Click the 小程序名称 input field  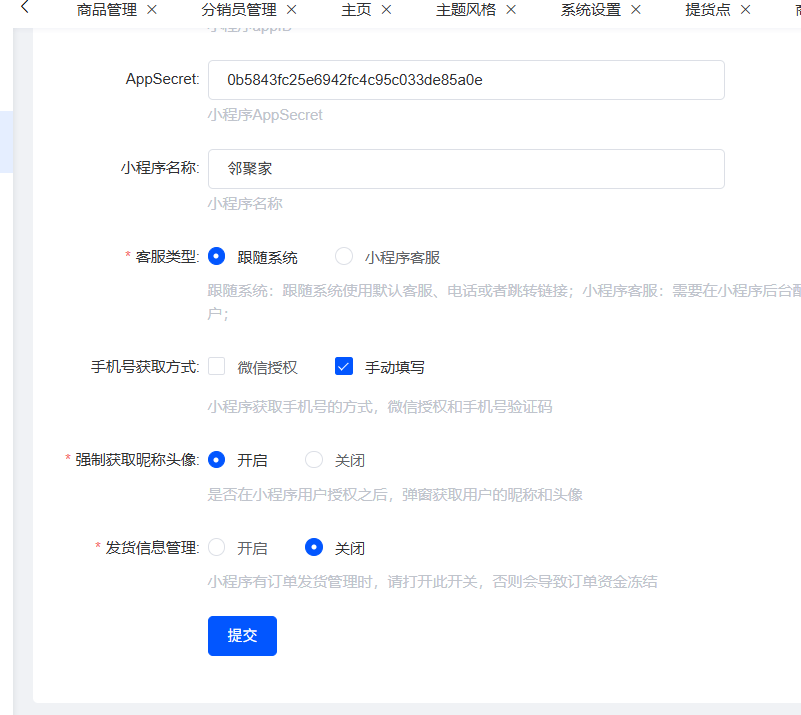click(466, 169)
